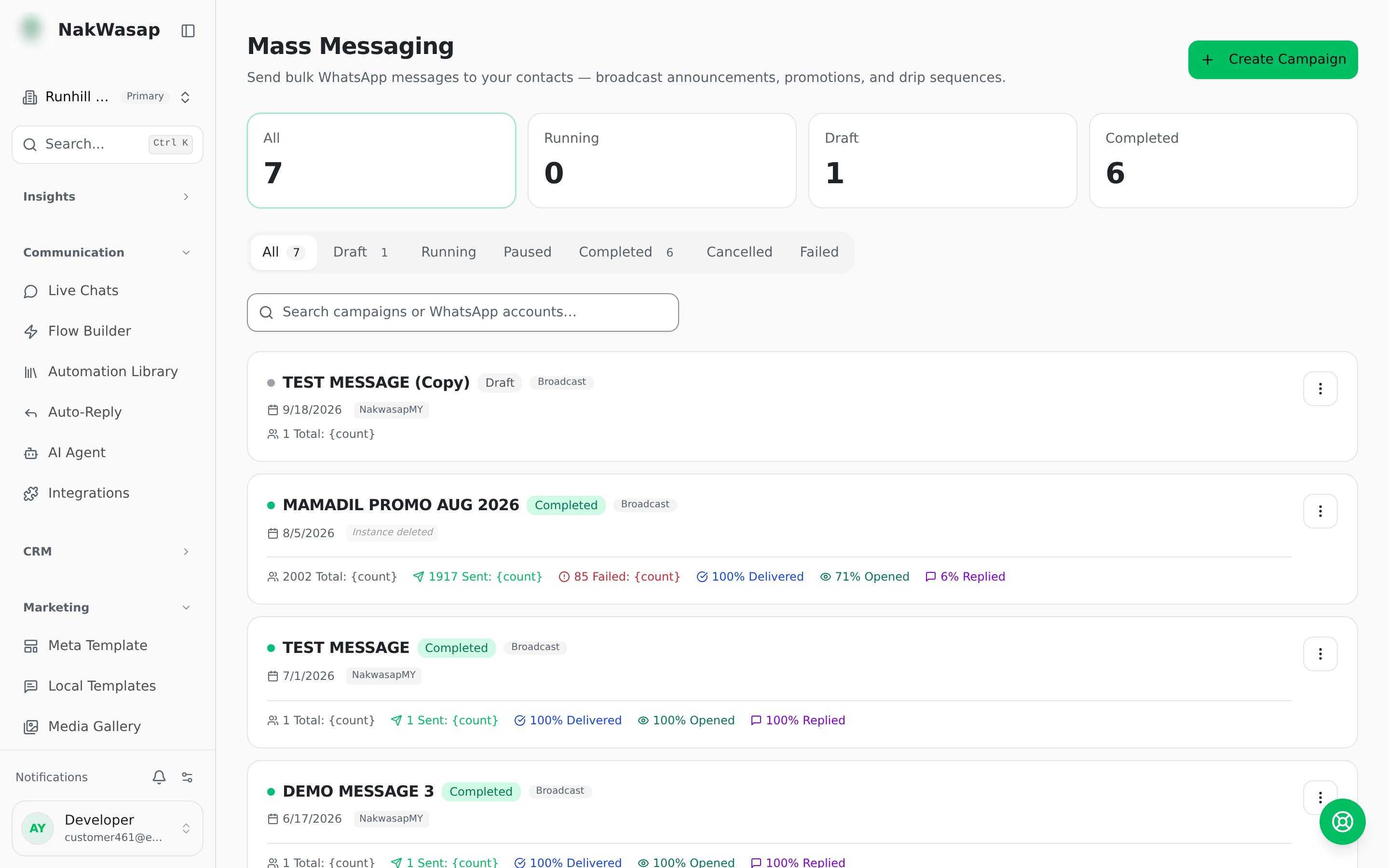Select the Running 0 summary card
Viewport: 1389px width, 868px height.
tap(662, 161)
